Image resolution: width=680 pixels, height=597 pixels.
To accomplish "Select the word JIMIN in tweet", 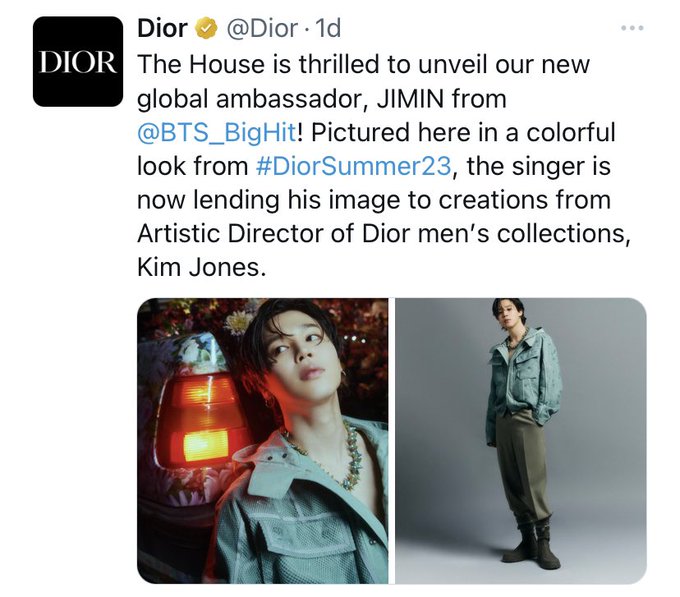I will point(412,99).
